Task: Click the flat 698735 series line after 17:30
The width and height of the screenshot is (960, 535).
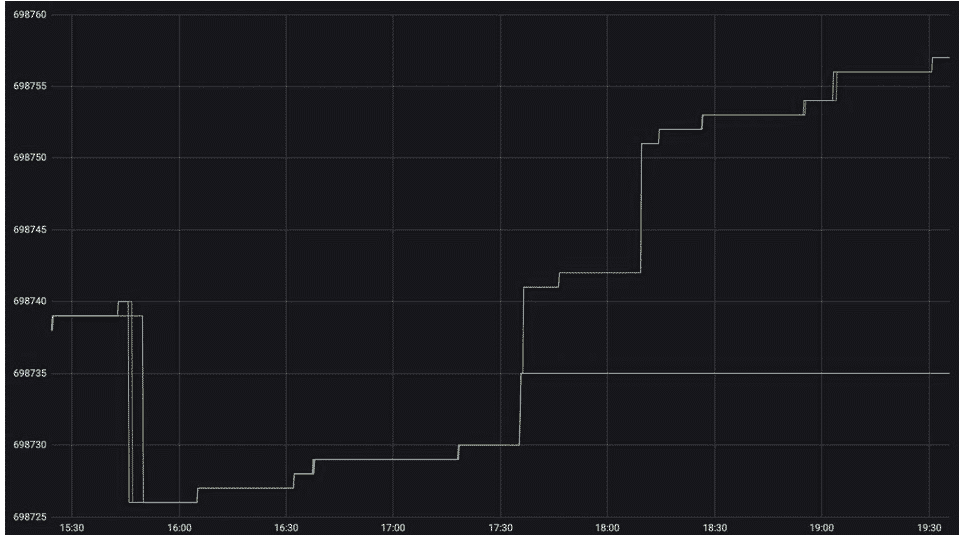Action: coord(735,373)
